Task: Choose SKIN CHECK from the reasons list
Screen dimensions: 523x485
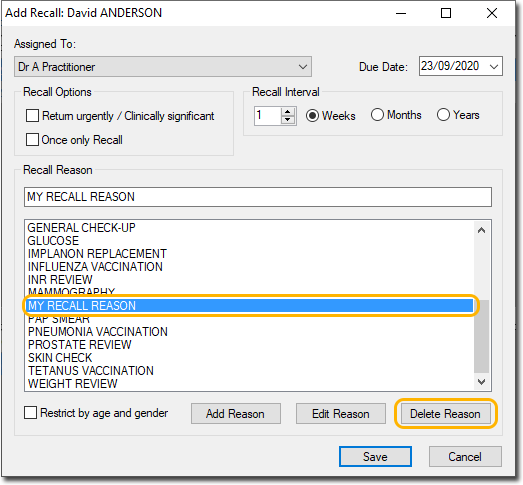Action: pyautogui.click(x=60, y=358)
